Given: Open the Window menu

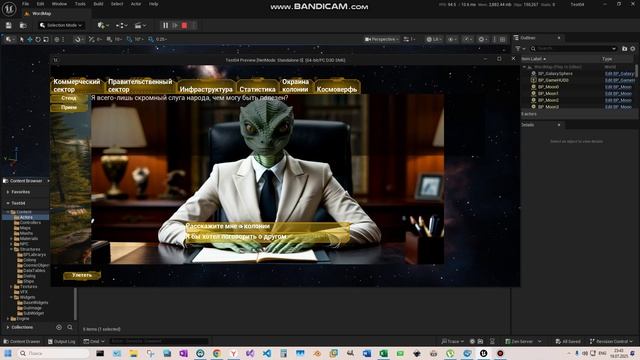Looking at the screenshot, I should point(59,4).
